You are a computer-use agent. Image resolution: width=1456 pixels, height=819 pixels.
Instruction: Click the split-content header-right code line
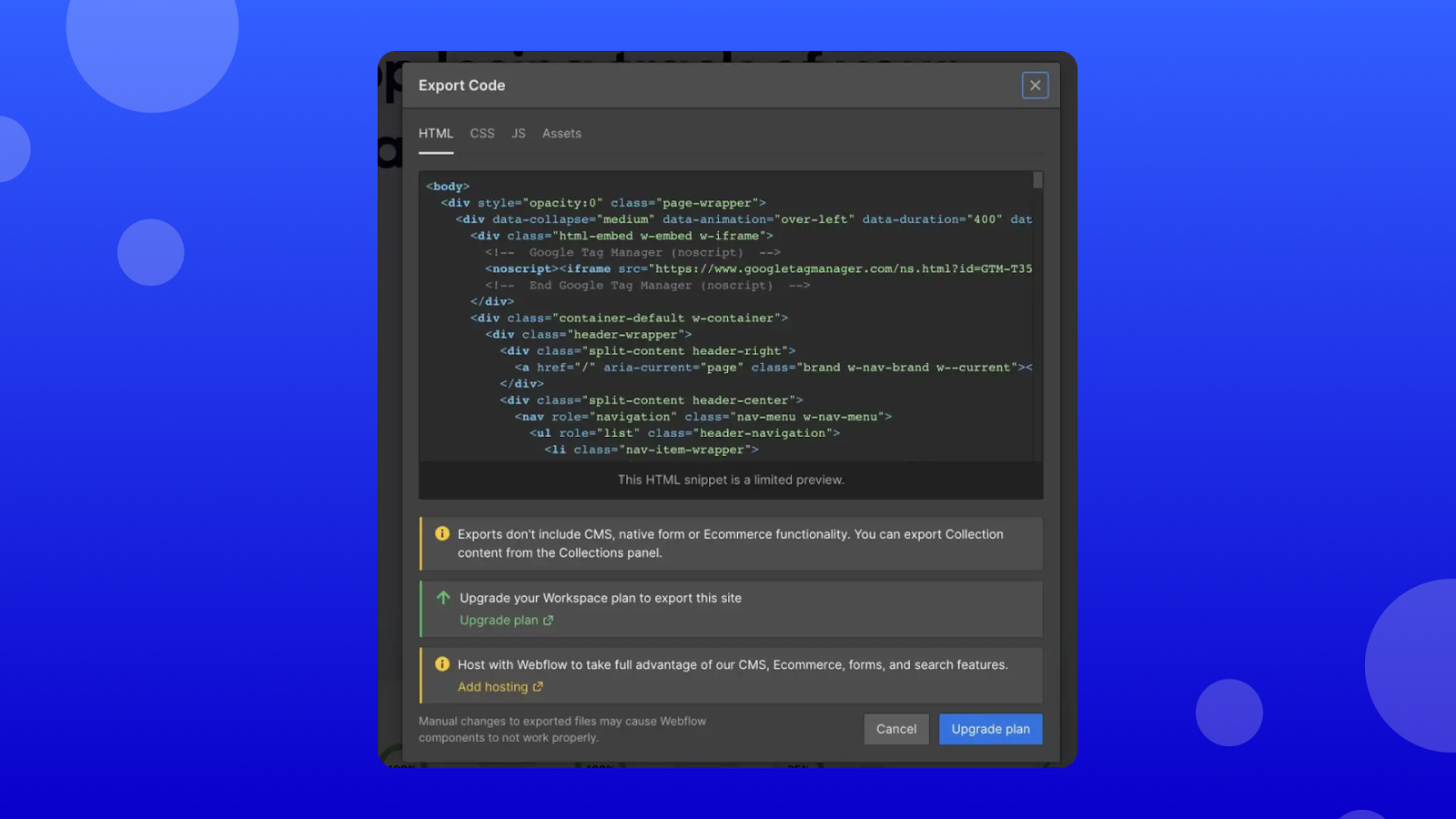point(647,350)
